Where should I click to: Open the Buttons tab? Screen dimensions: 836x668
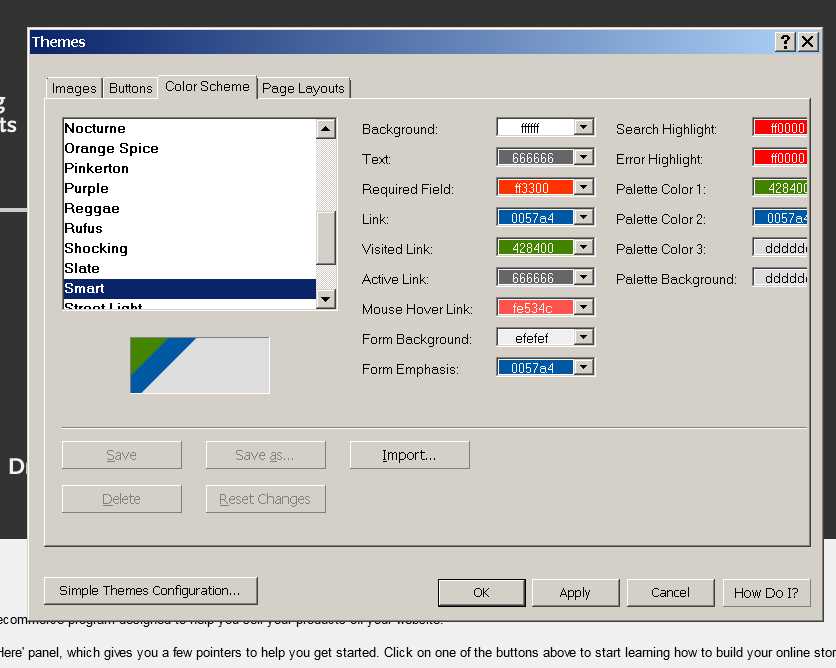coord(131,88)
